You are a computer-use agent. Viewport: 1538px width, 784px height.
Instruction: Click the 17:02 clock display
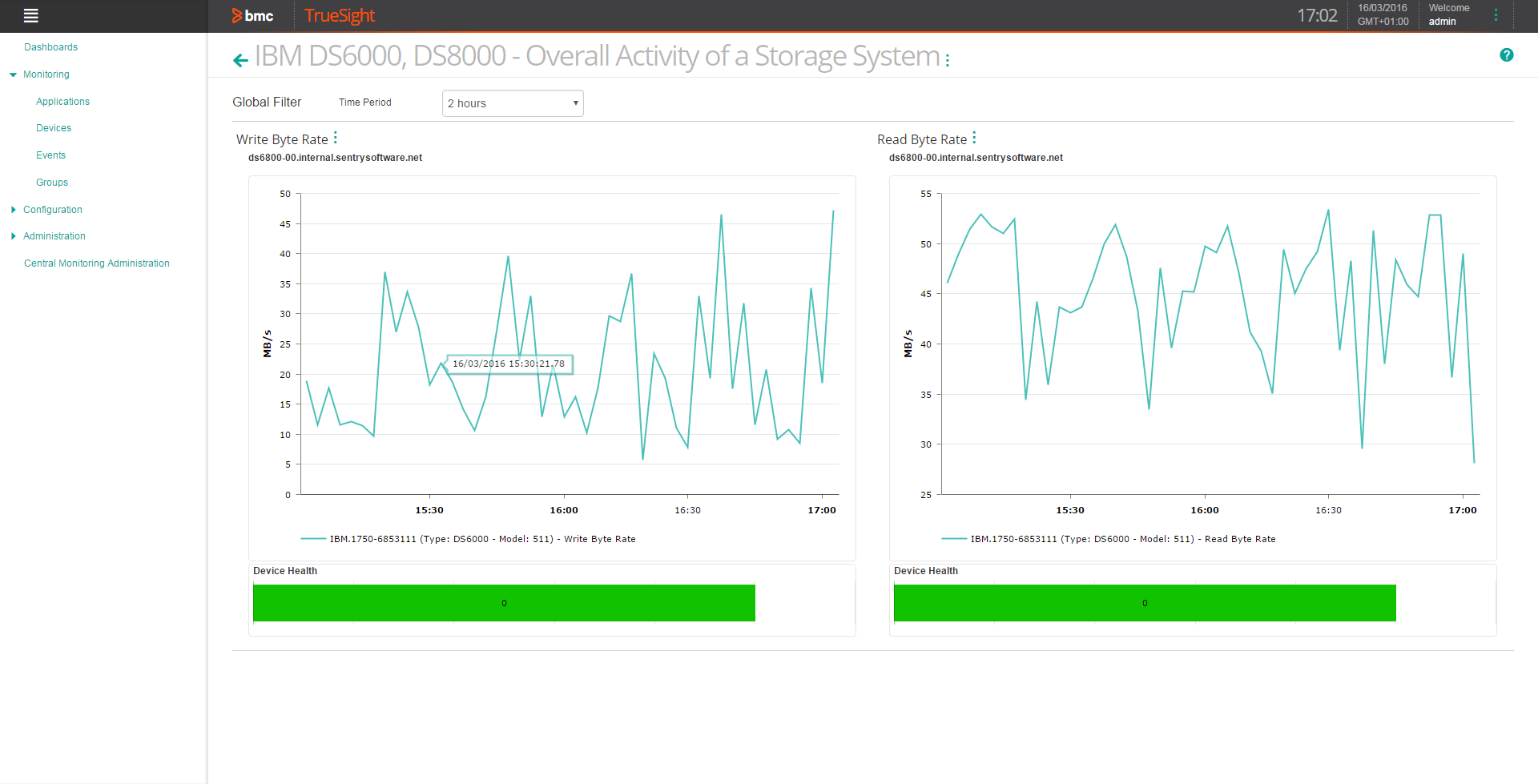click(x=1317, y=15)
